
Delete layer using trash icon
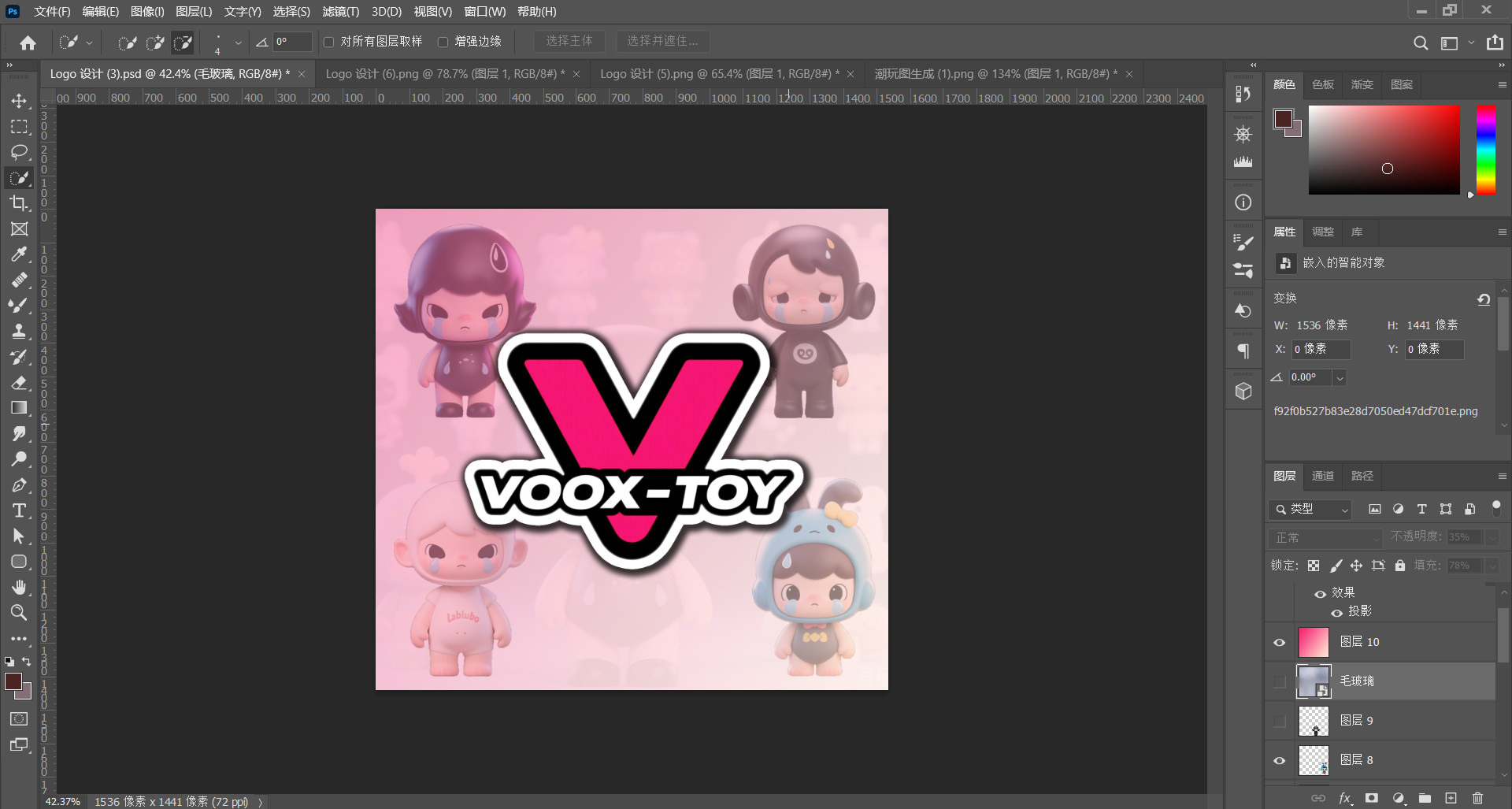(x=1477, y=798)
